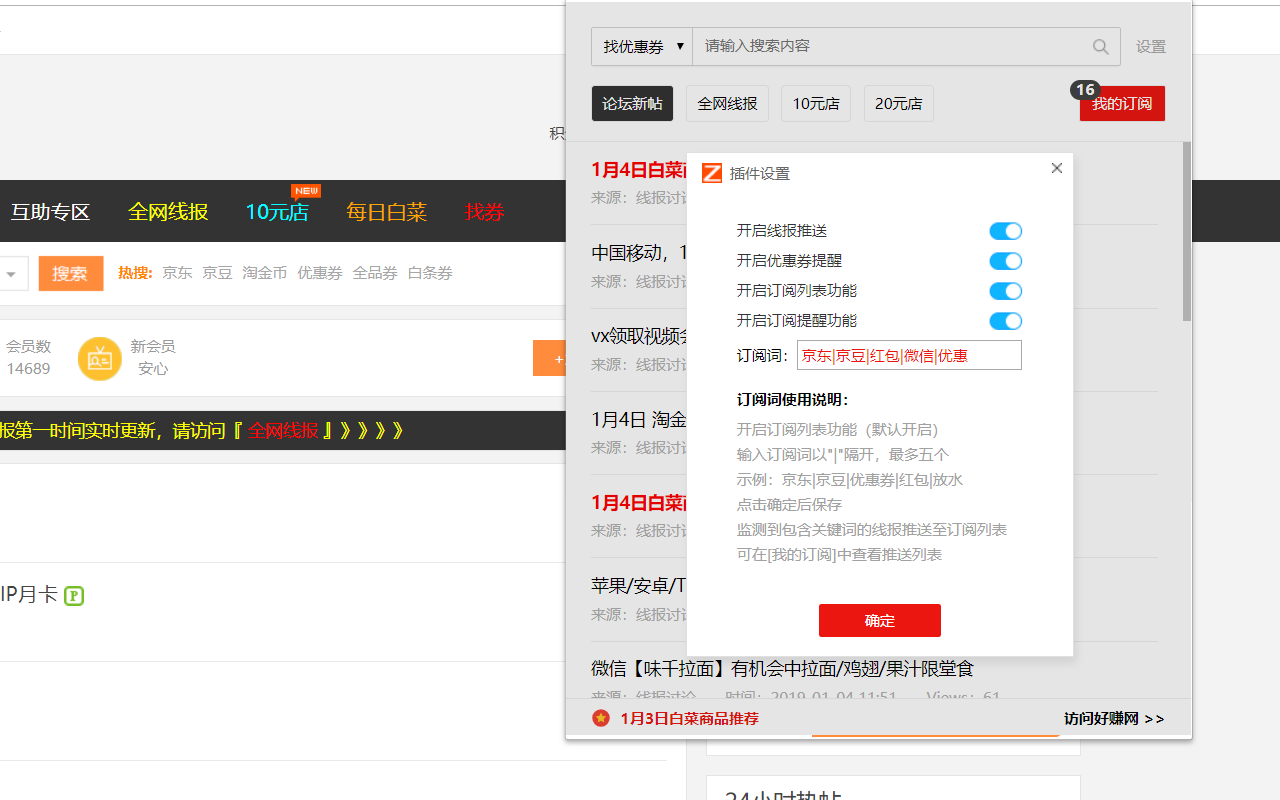Close the 插件设置 dialog
Image resolution: width=1280 pixels, height=800 pixels.
1057,168
